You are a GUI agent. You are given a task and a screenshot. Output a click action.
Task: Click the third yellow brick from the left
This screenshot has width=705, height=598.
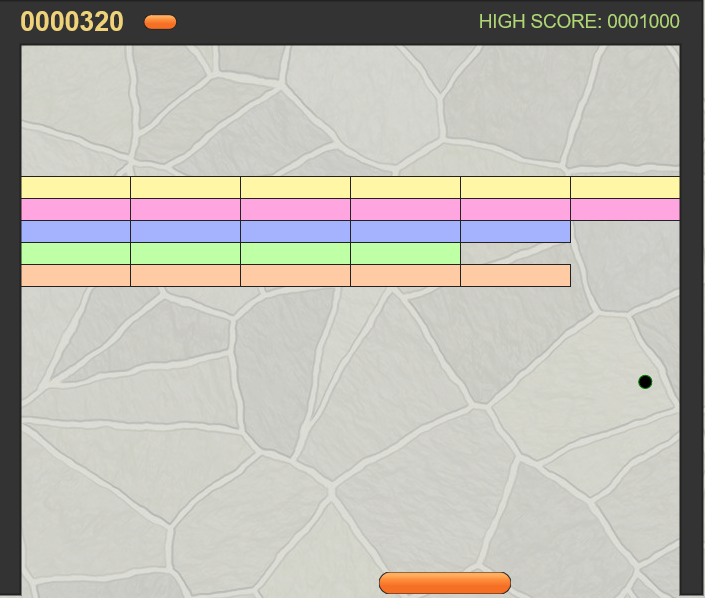pos(295,188)
